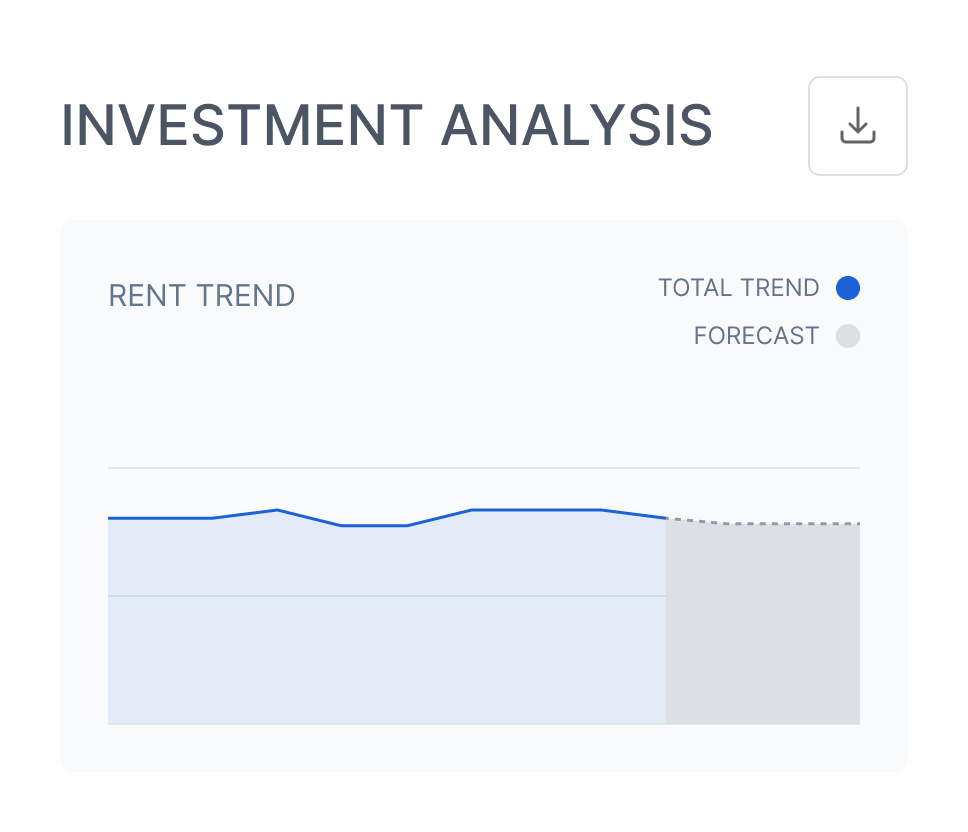
Task: Click the middle horizontal gridline in the blue area
Action: pos(385,596)
